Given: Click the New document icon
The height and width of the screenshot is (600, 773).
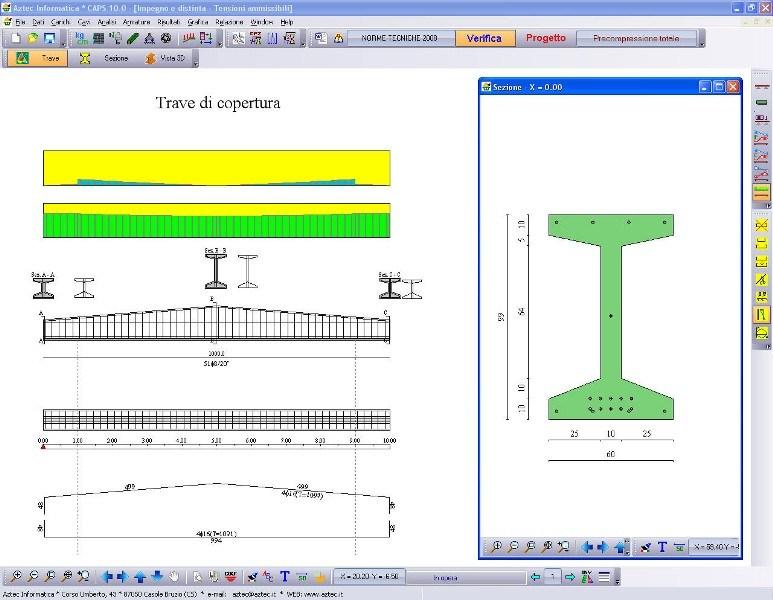Looking at the screenshot, I should coord(16,38).
